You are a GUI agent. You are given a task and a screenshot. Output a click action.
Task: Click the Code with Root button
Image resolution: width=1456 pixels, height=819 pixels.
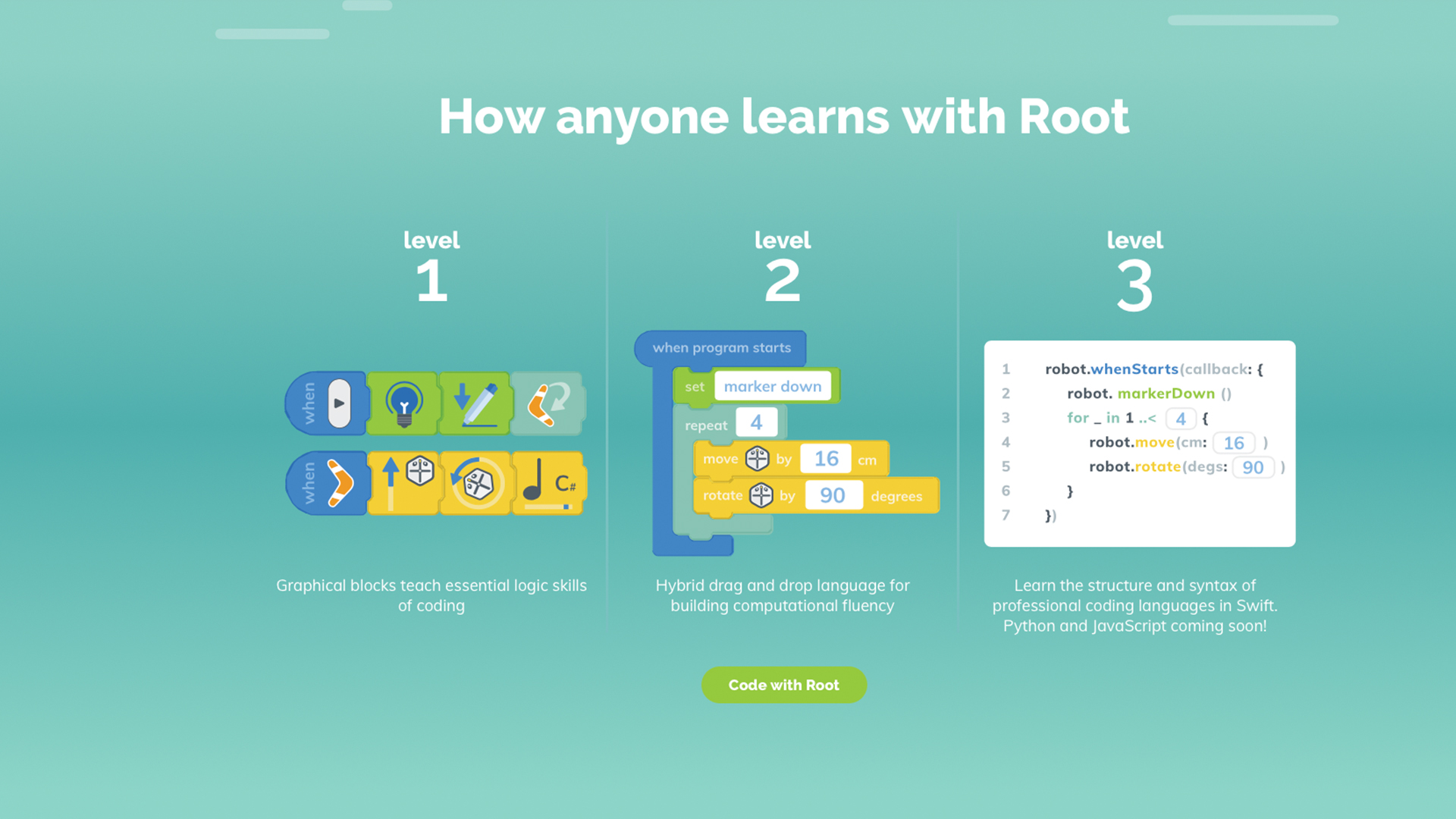coord(783,685)
